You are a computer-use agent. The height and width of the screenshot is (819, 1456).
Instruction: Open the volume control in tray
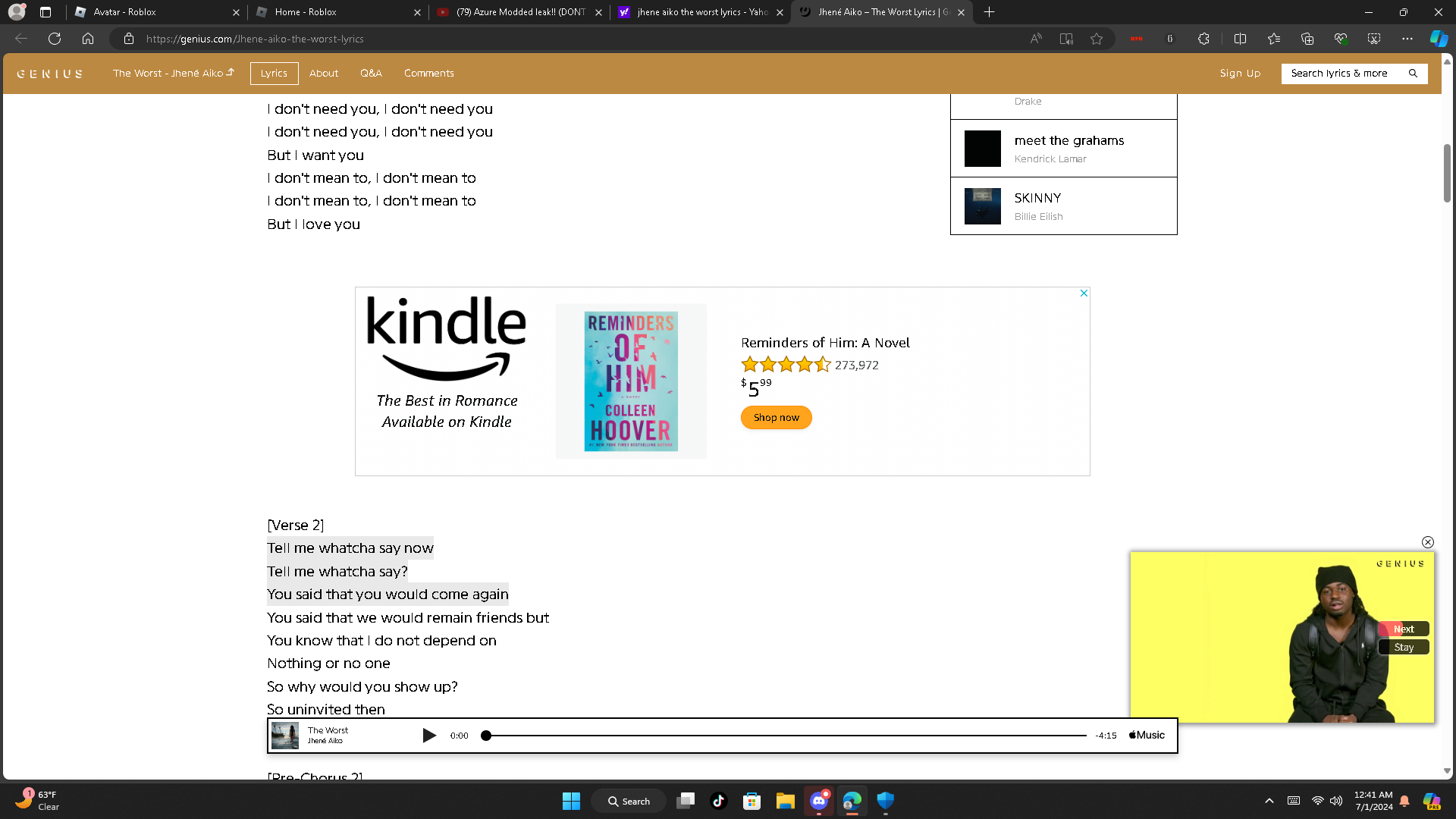click(x=1336, y=801)
